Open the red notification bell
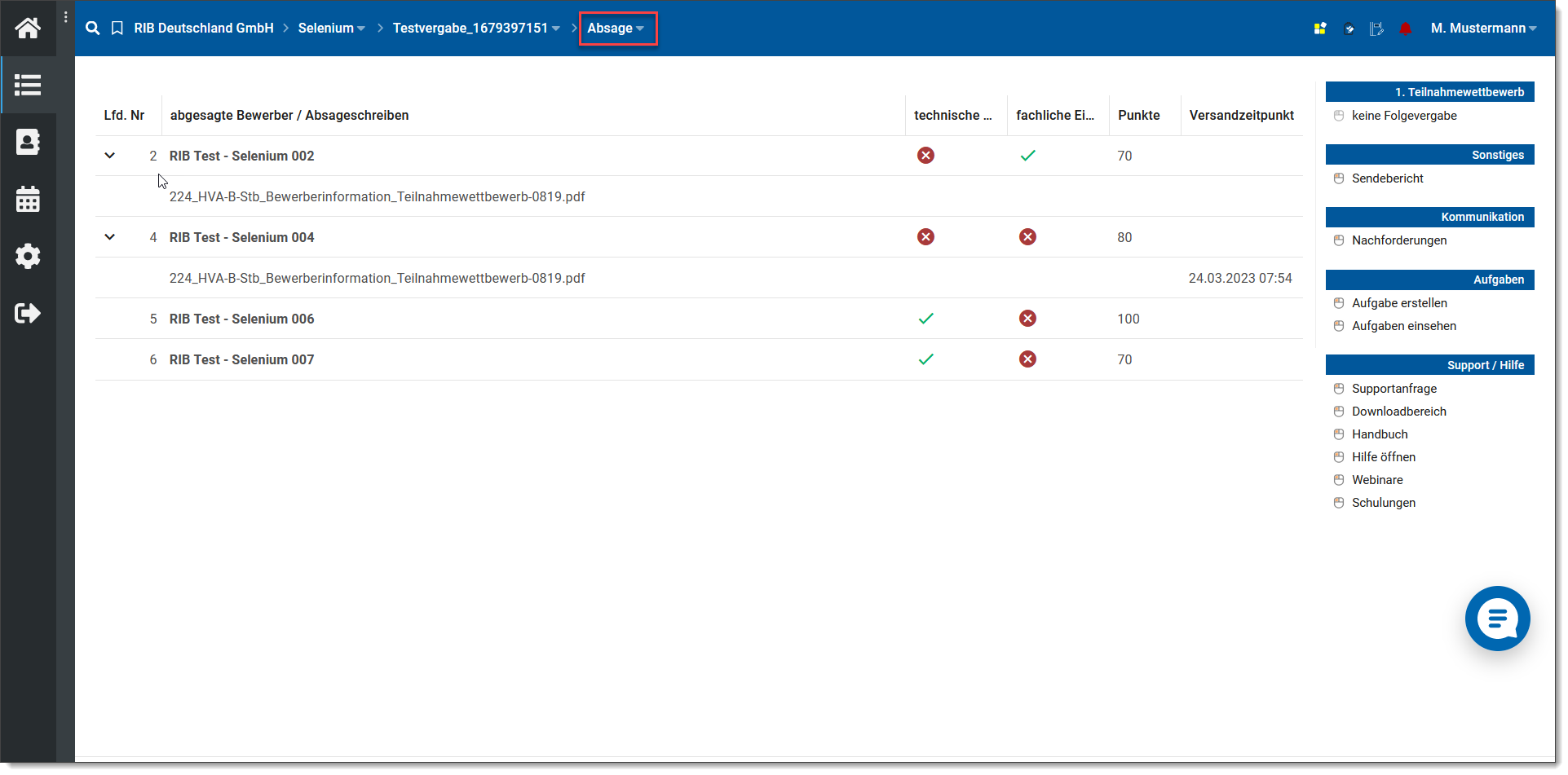This screenshot has width=1568, height=775. click(x=1405, y=29)
